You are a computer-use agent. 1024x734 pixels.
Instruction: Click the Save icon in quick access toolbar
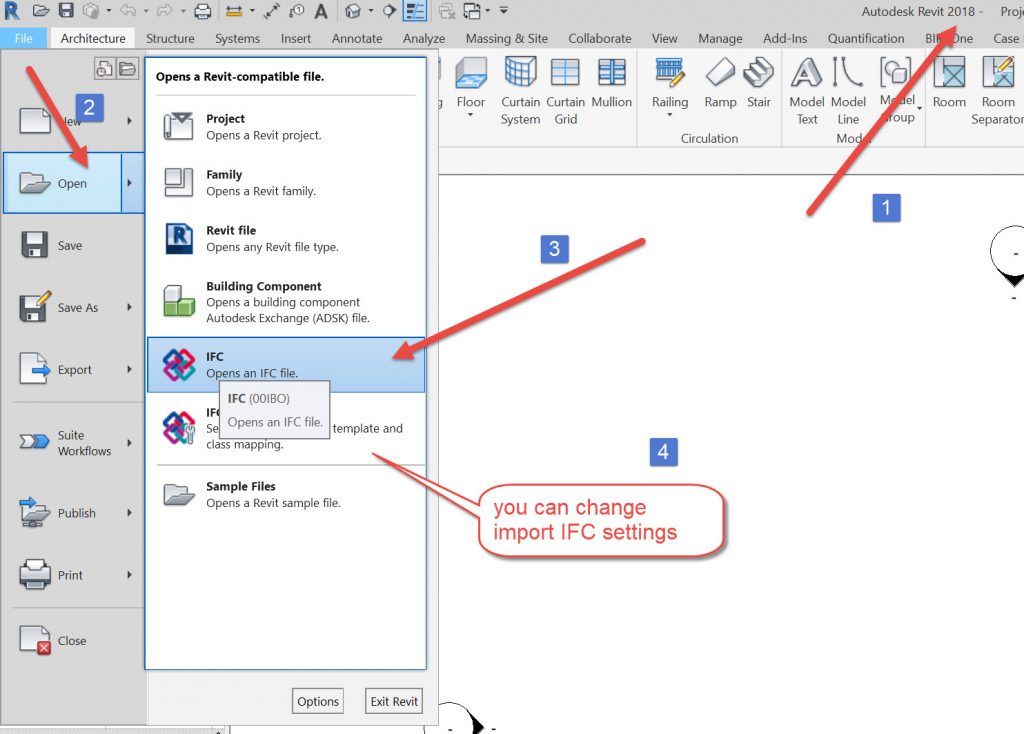coord(66,11)
